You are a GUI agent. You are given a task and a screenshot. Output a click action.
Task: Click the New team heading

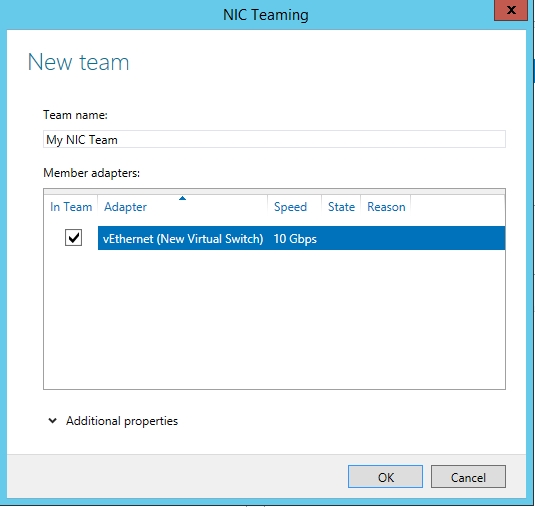coord(78,62)
